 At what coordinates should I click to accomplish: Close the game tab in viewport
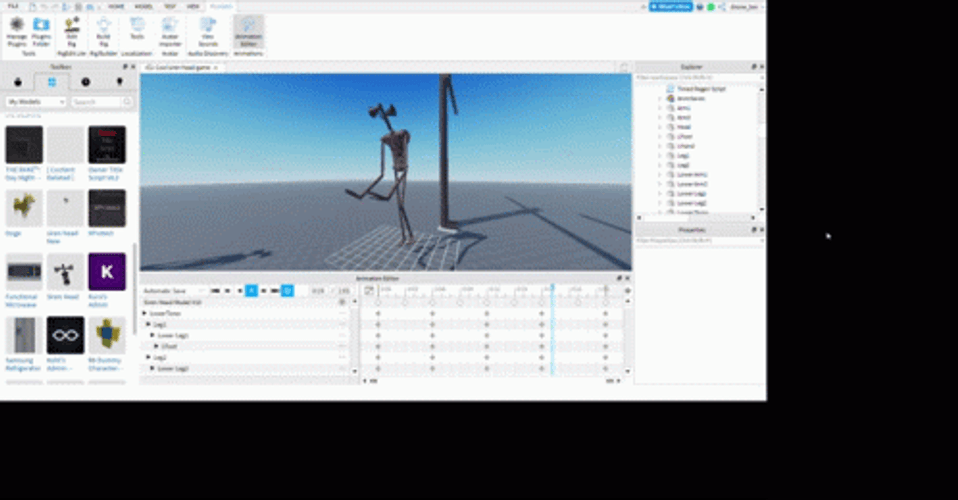216,67
